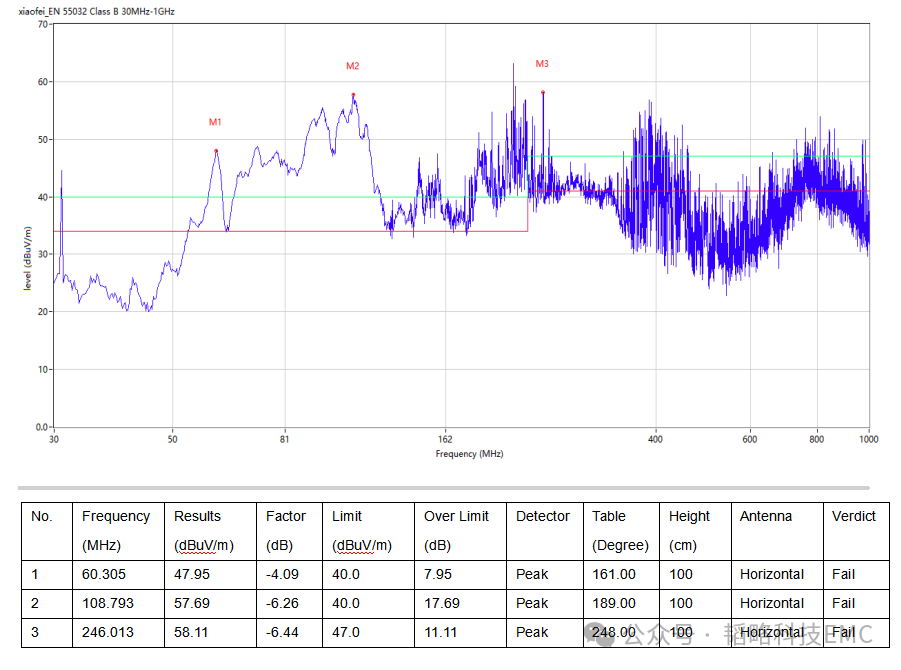Select the frequency cell 108.793
The width and height of the screenshot is (901, 670).
pos(108,603)
